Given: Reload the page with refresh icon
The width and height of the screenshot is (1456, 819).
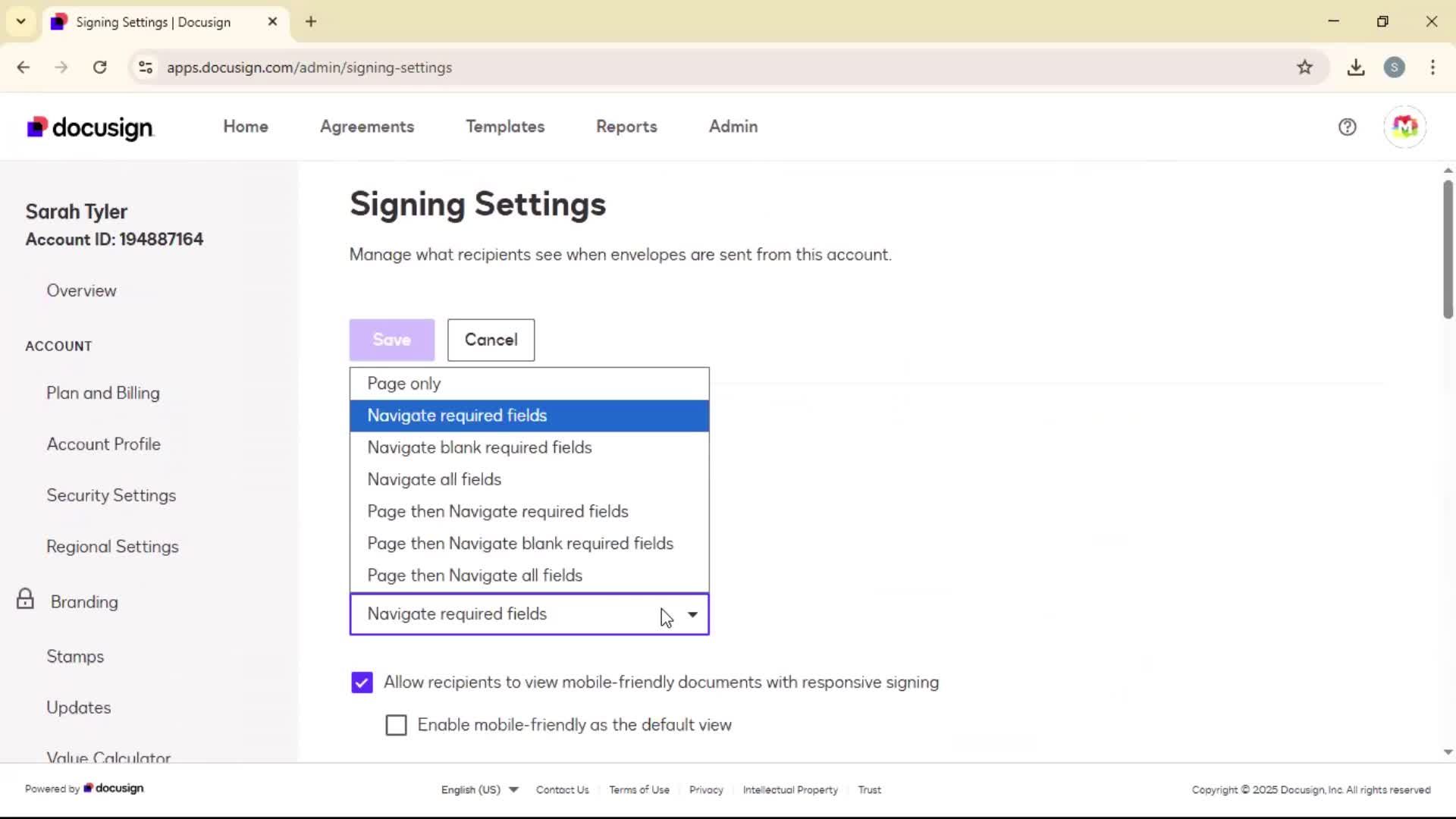Looking at the screenshot, I should point(99,67).
